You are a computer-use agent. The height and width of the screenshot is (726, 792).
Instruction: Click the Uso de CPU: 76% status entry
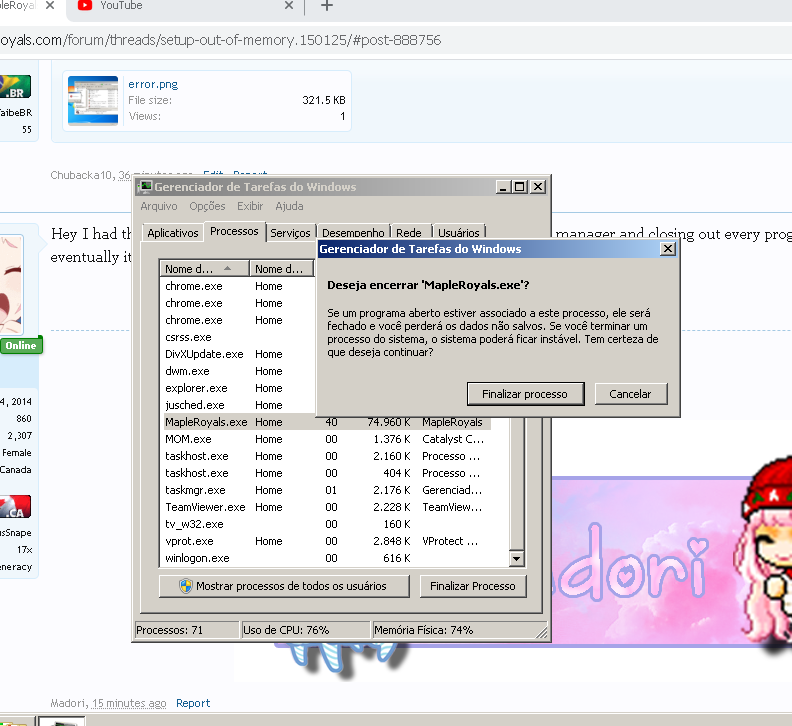pos(306,630)
